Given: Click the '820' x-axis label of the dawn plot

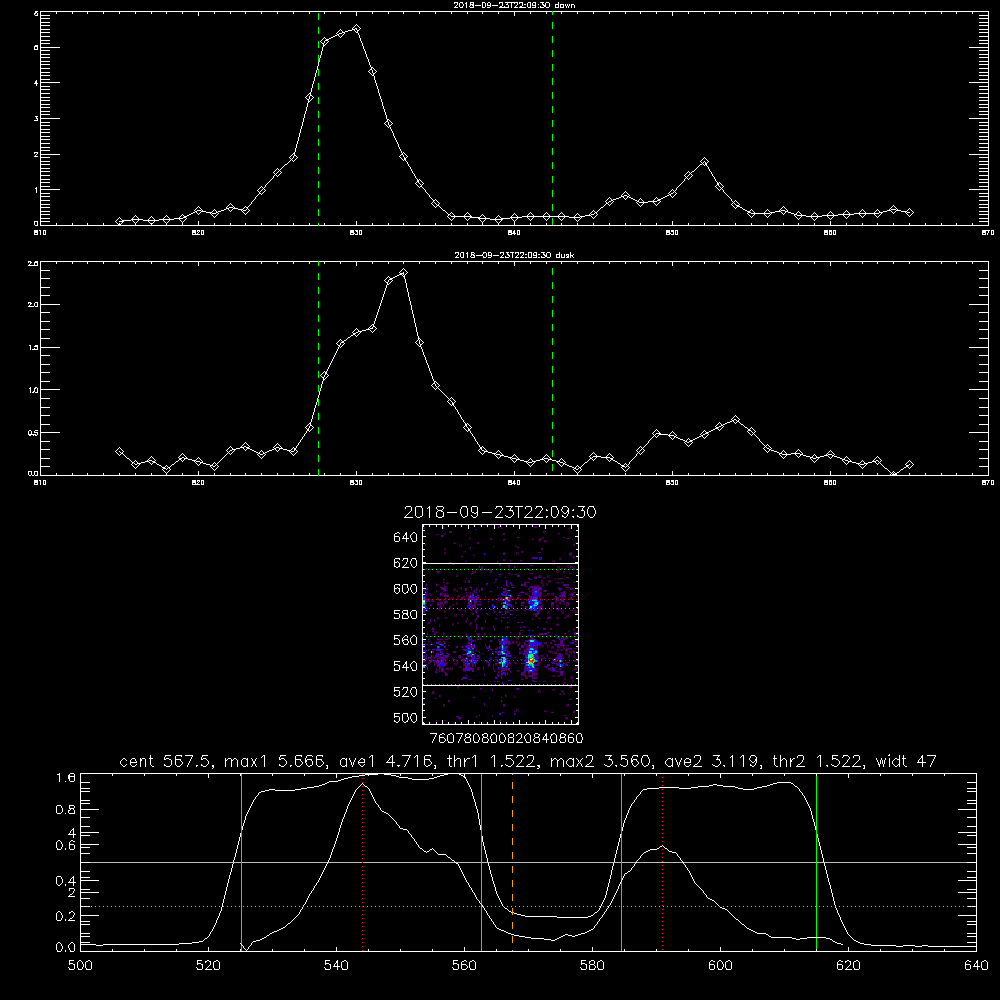Looking at the screenshot, I should pos(198,233).
